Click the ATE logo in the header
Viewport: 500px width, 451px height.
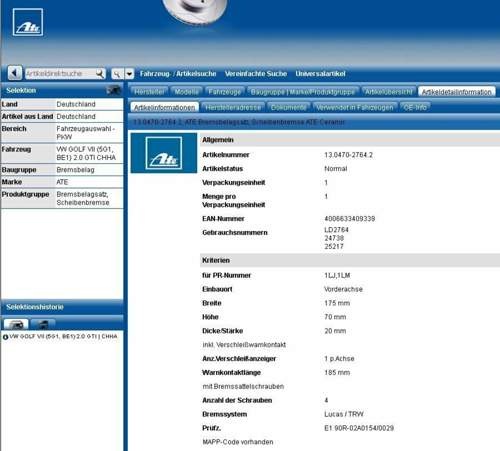(28, 22)
